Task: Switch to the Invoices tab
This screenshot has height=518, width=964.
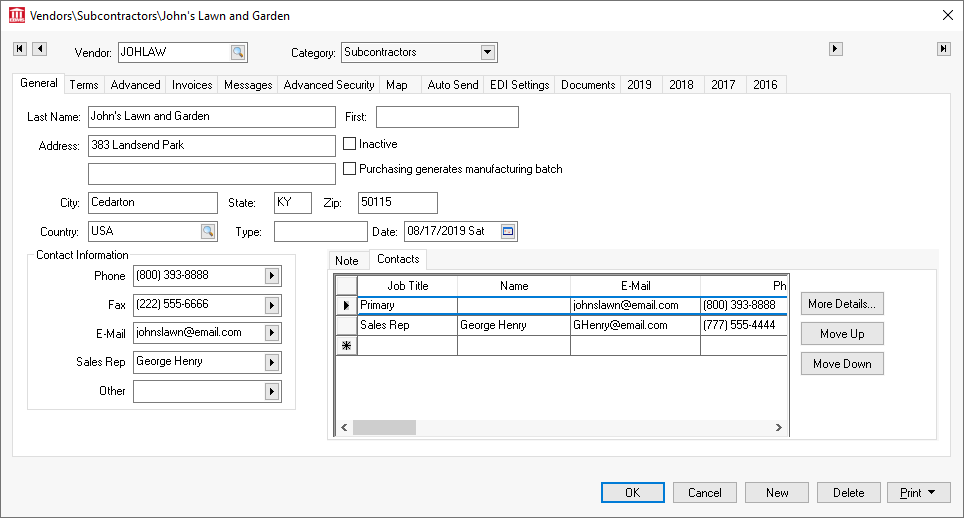Action: coord(192,85)
